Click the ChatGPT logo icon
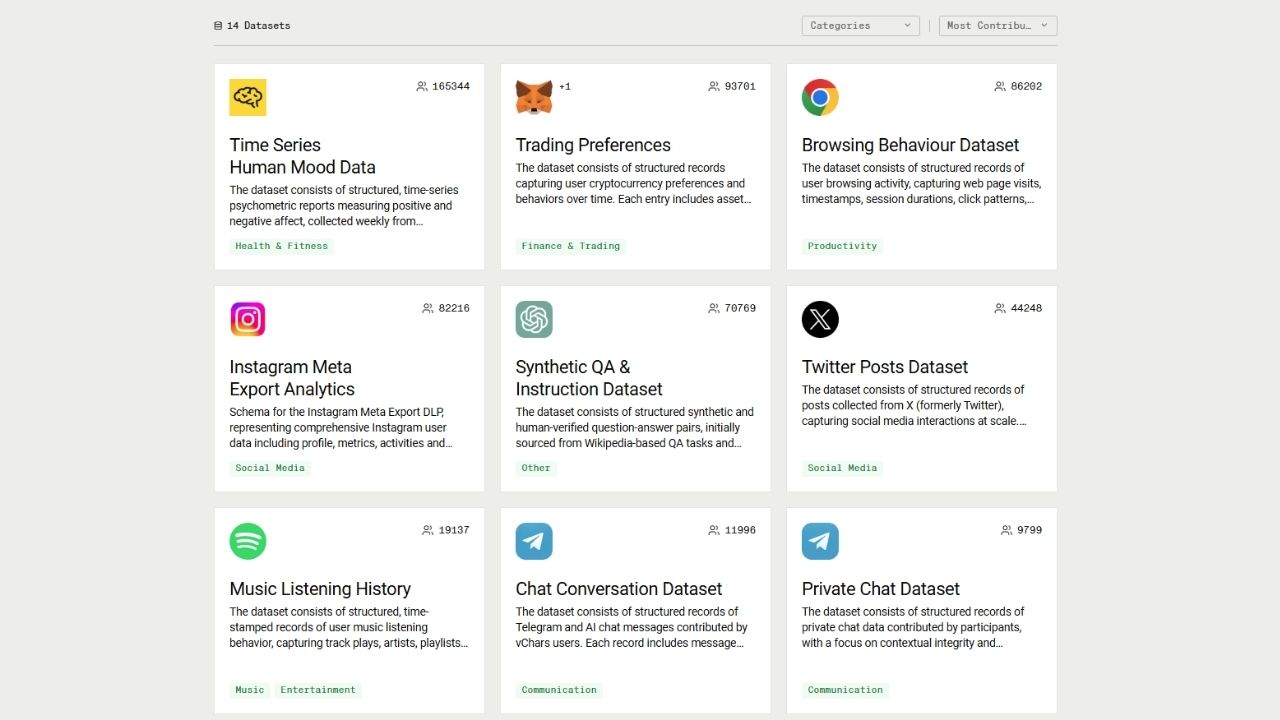The height and width of the screenshot is (720, 1280). (534, 319)
